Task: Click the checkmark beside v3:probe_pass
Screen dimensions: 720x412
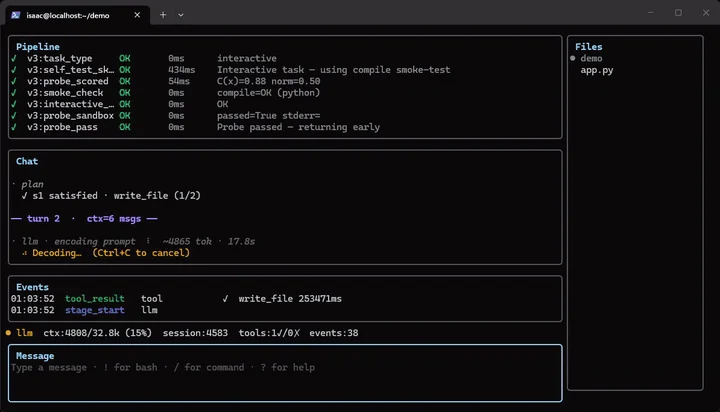Action: pyautogui.click(x=14, y=127)
